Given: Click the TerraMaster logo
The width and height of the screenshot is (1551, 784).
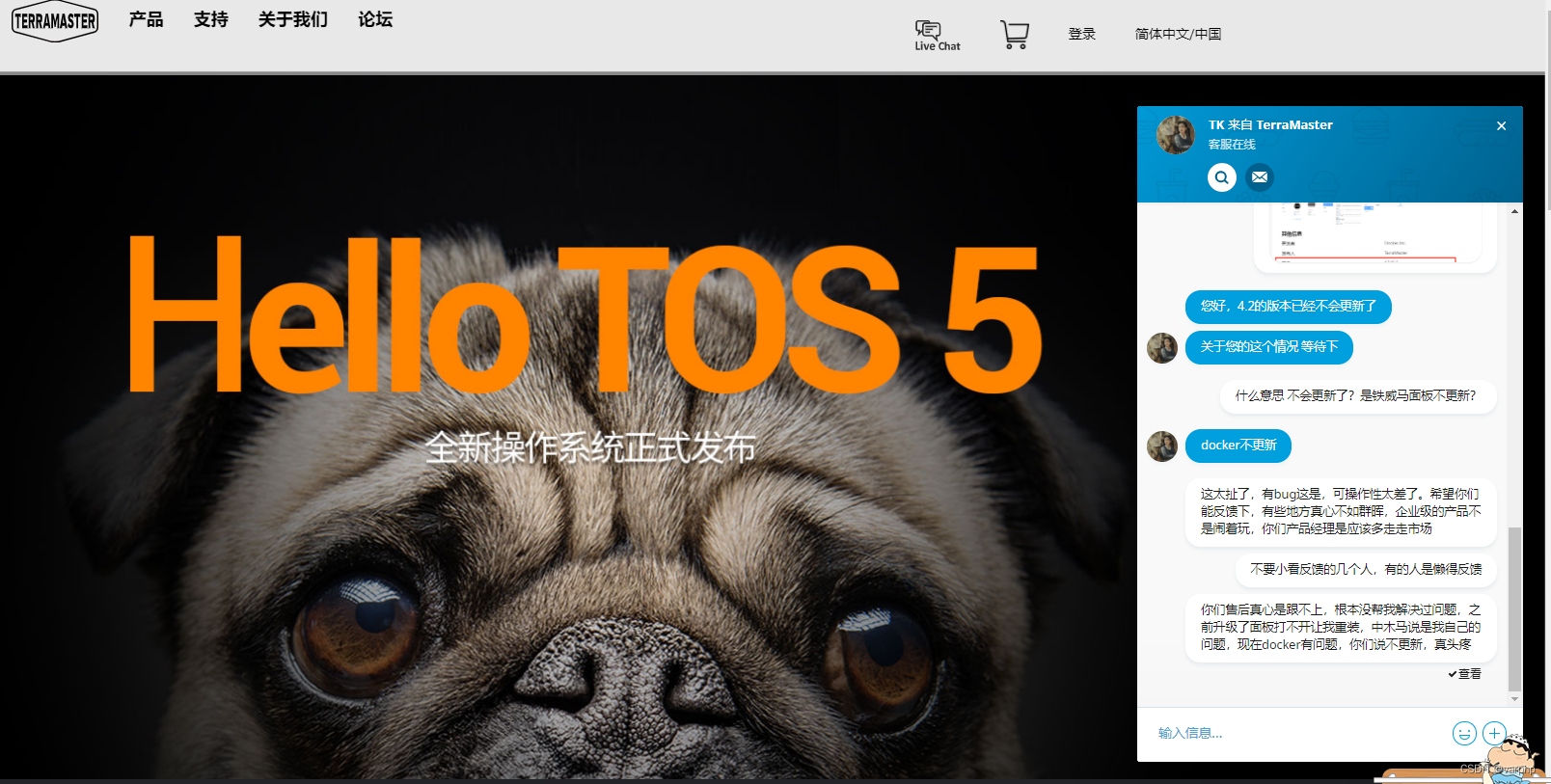Looking at the screenshot, I should [x=55, y=20].
